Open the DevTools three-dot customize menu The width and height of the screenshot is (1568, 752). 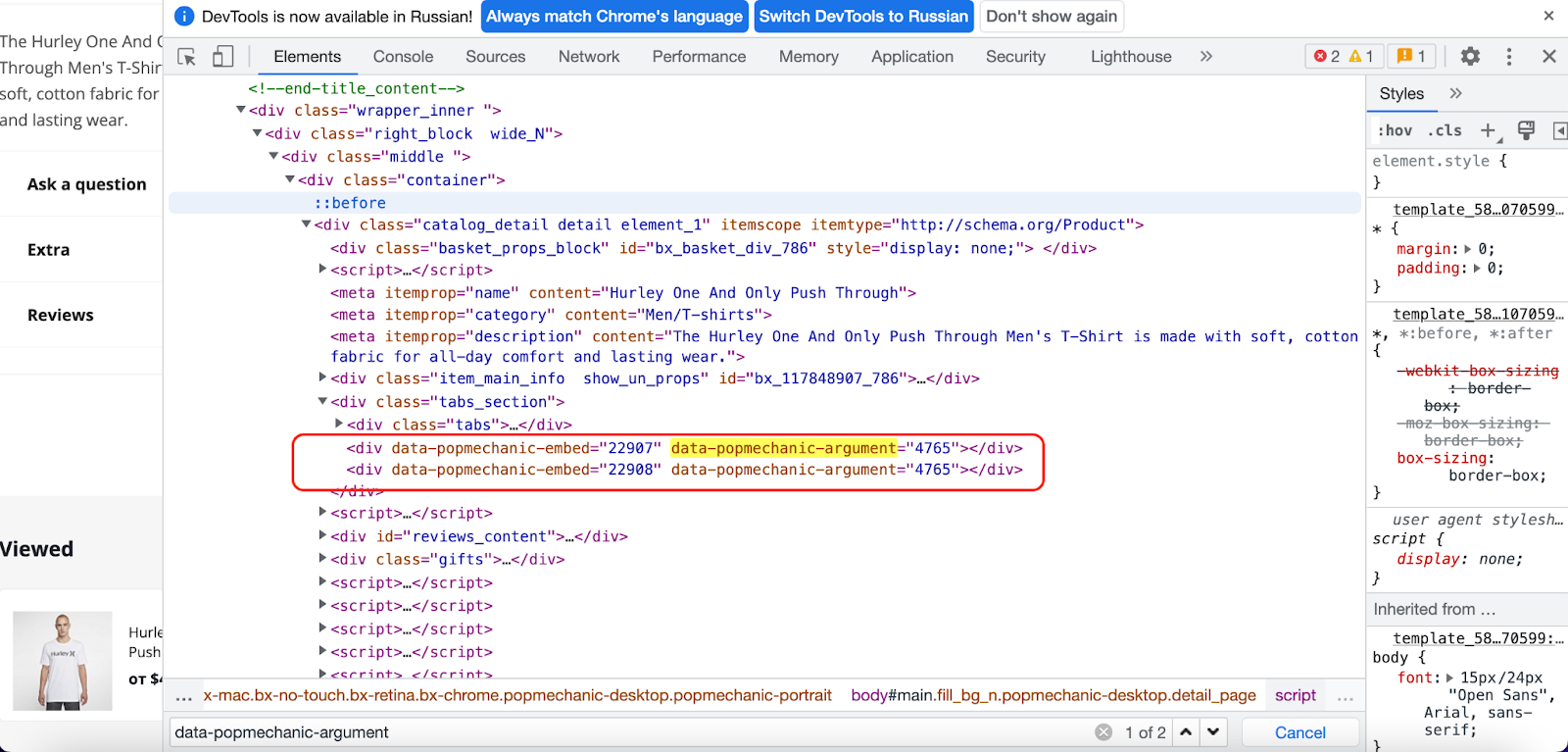pos(1509,57)
